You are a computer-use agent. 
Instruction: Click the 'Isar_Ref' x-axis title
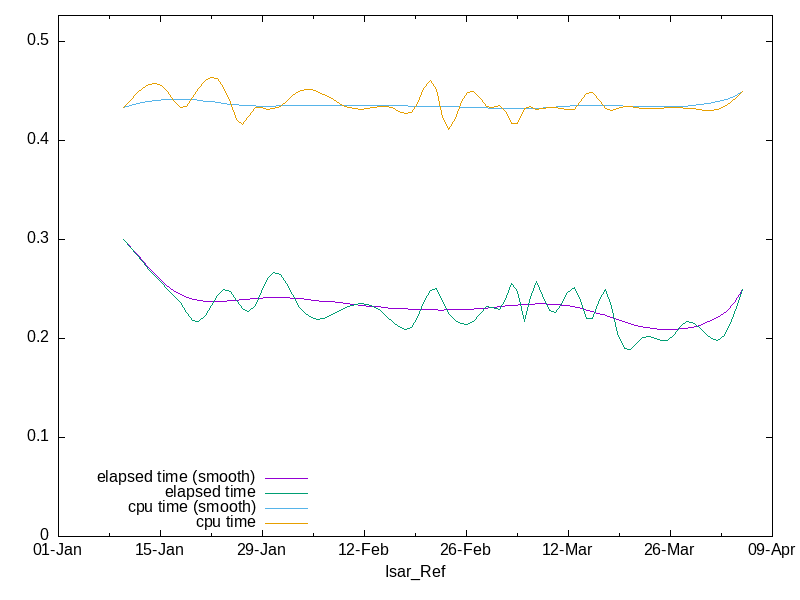click(x=415, y=572)
